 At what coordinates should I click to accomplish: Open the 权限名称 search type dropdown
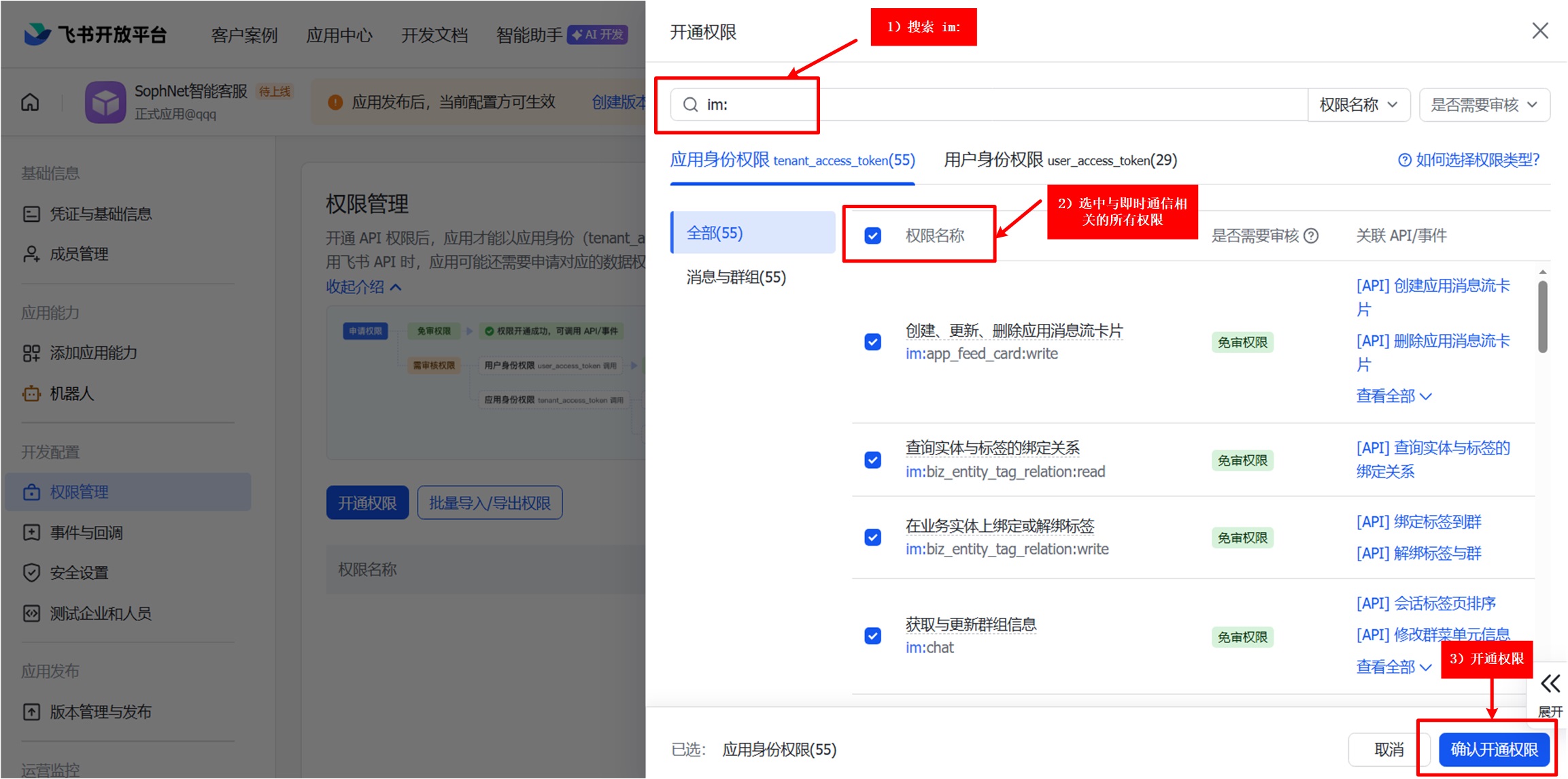coord(1358,105)
